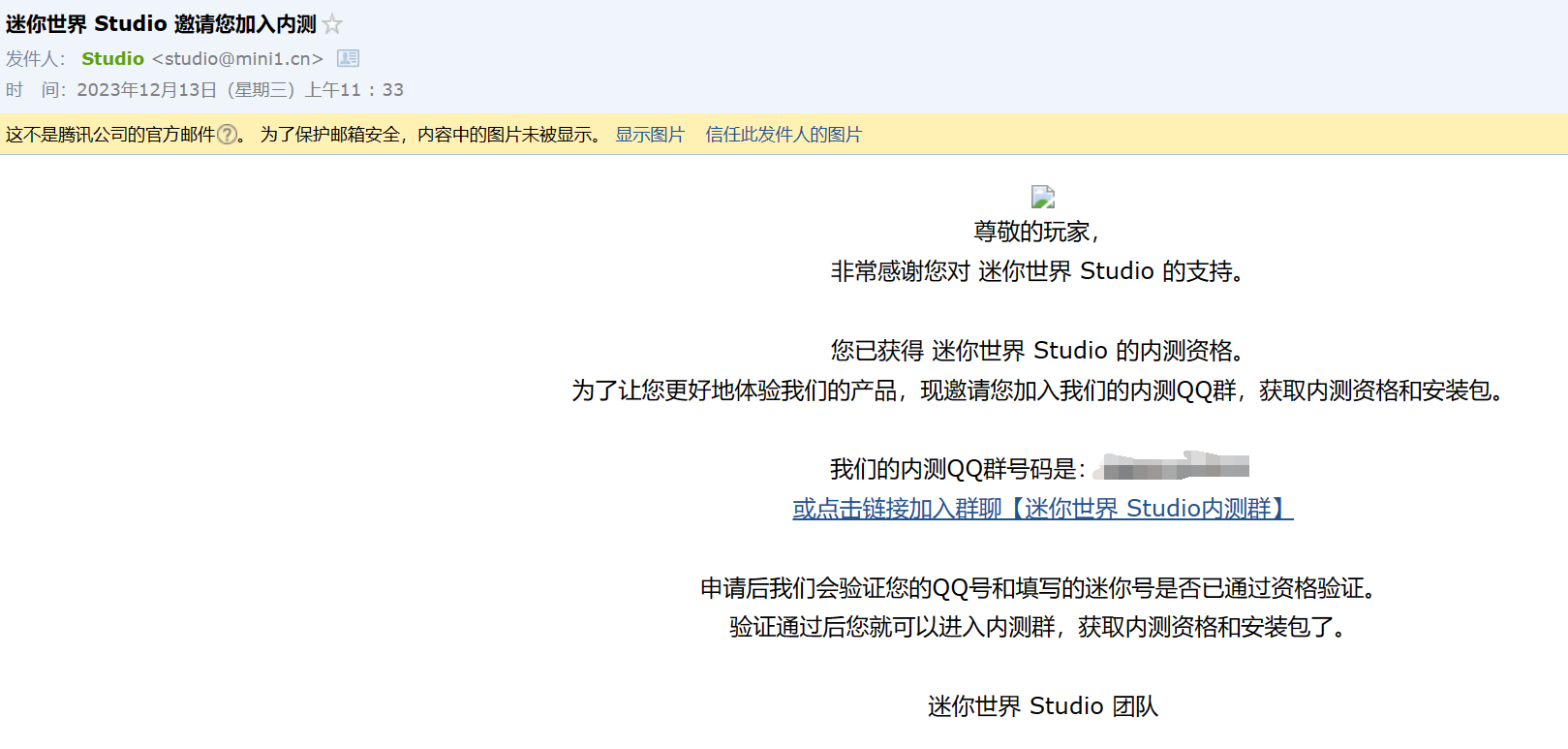Screen dimensions: 1568x749
Task: Open the sender's contact card icon
Action: point(348,58)
